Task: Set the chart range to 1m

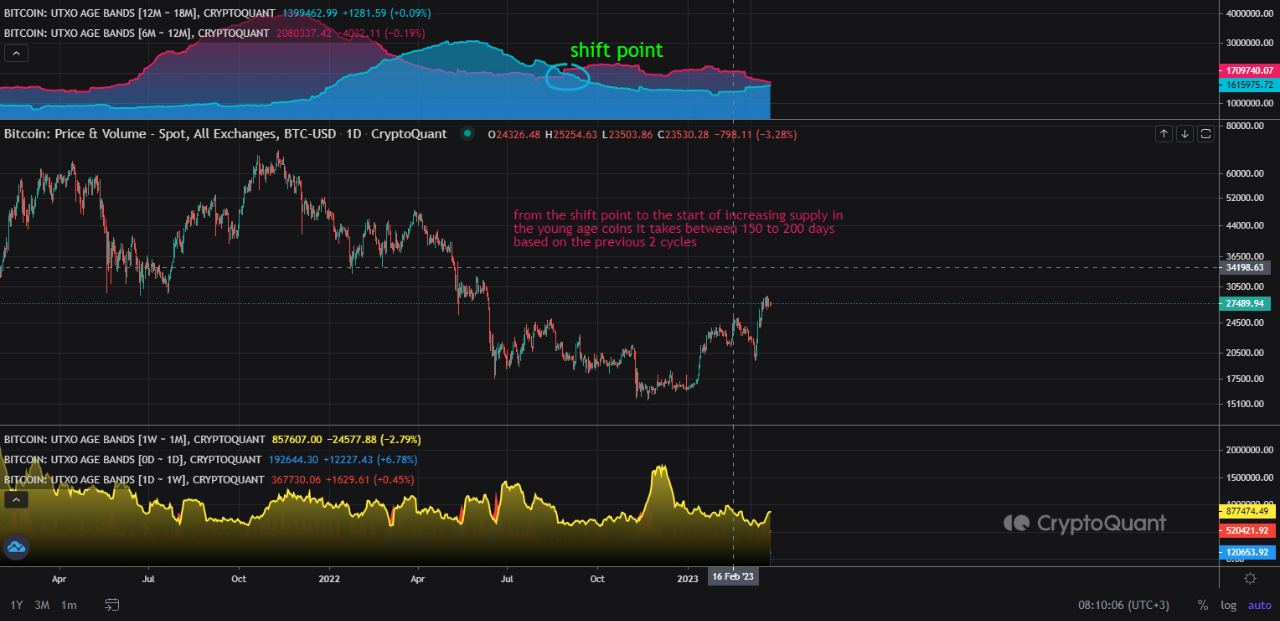Action: (x=69, y=605)
